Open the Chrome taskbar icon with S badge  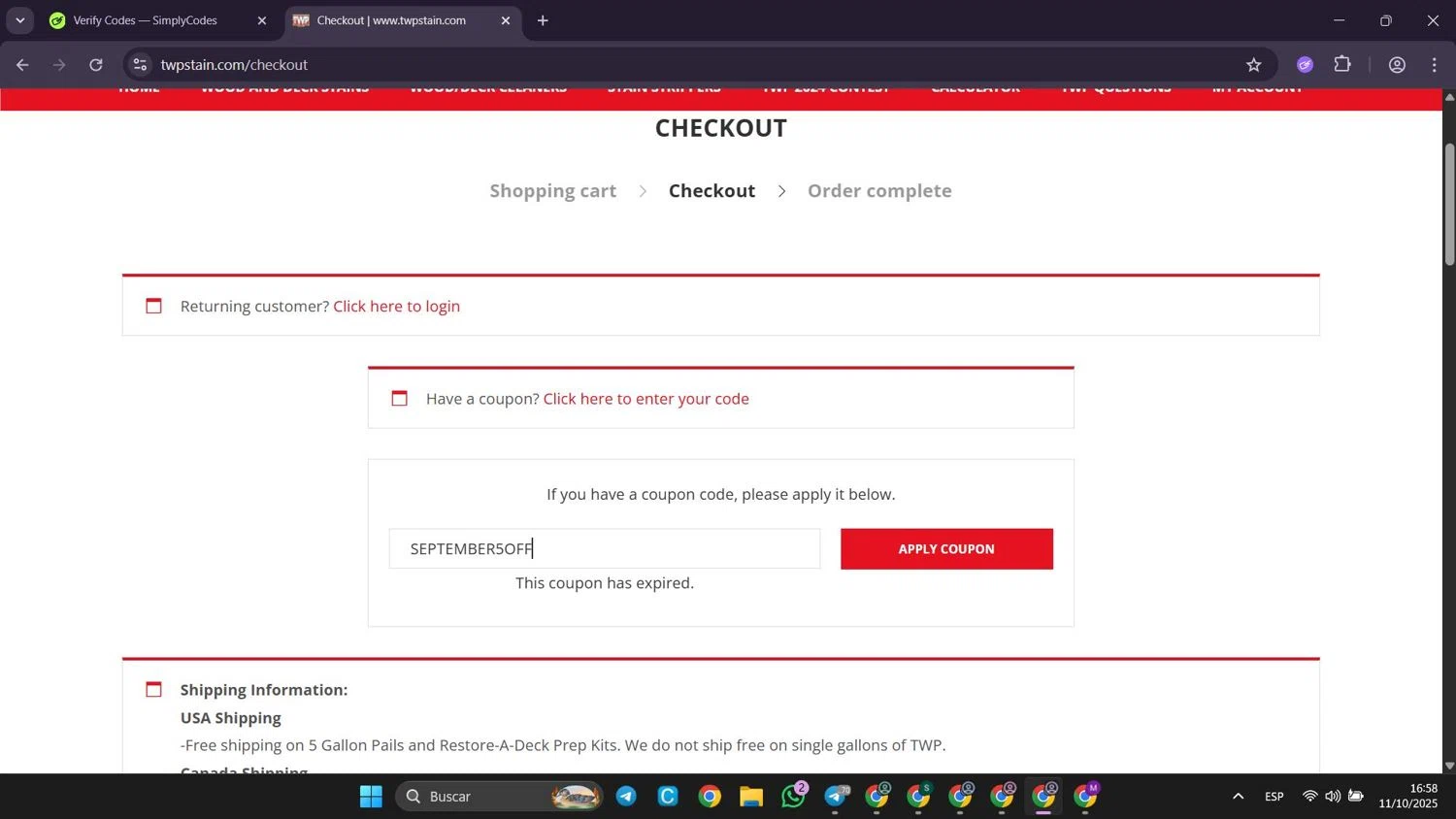[x=918, y=797]
